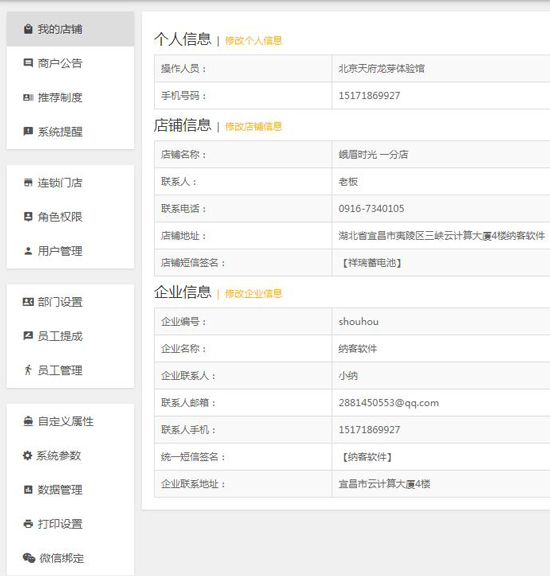Click the 店铺信息 section heading
This screenshot has height=576, width=550.
(183, 125)
